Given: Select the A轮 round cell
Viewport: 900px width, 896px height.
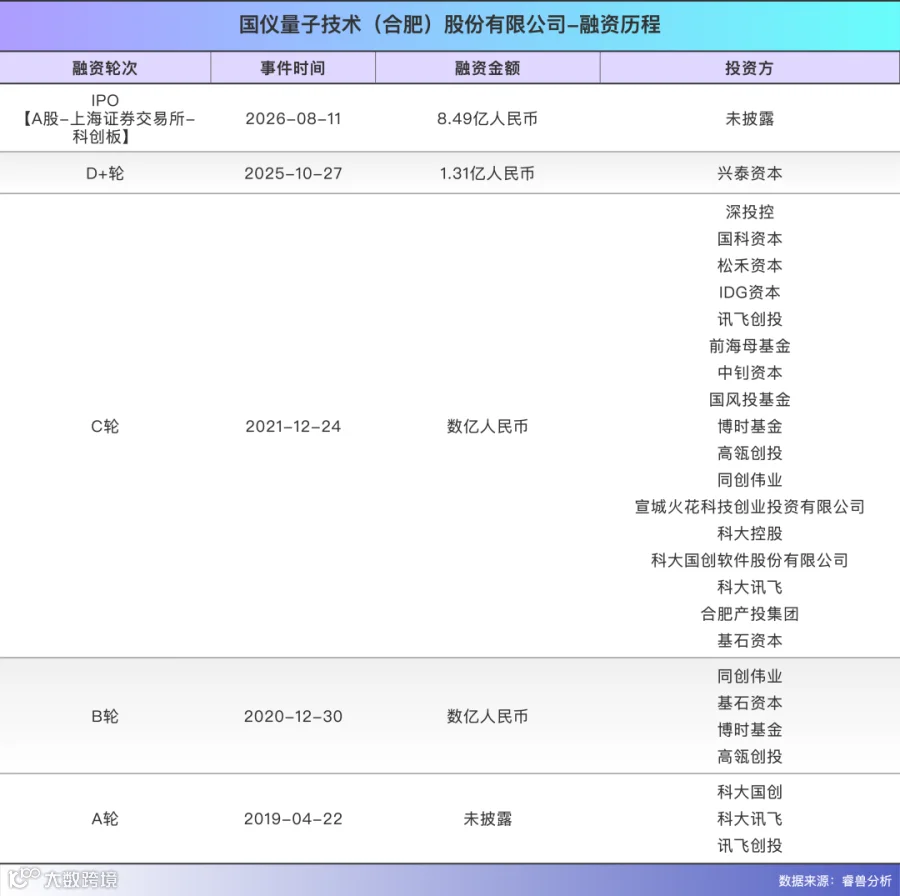Looking at the screenshot, I should coord(105,819).
